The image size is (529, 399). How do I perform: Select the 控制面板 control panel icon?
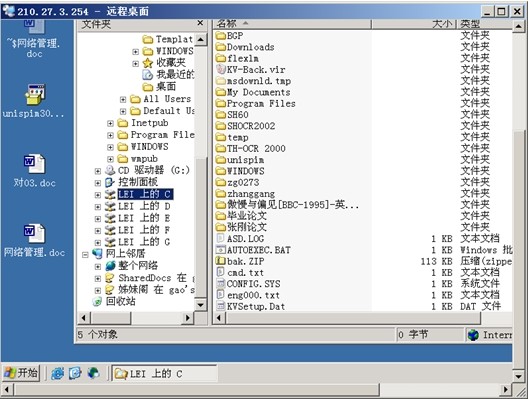(x=110, y=182)
